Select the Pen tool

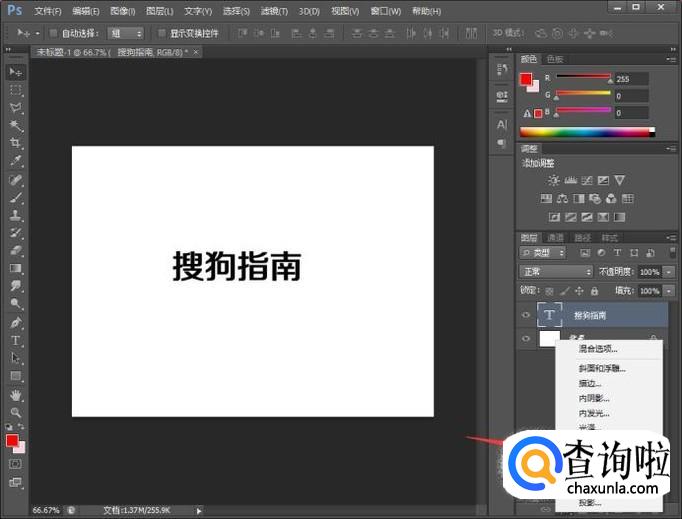click(16, 323)
